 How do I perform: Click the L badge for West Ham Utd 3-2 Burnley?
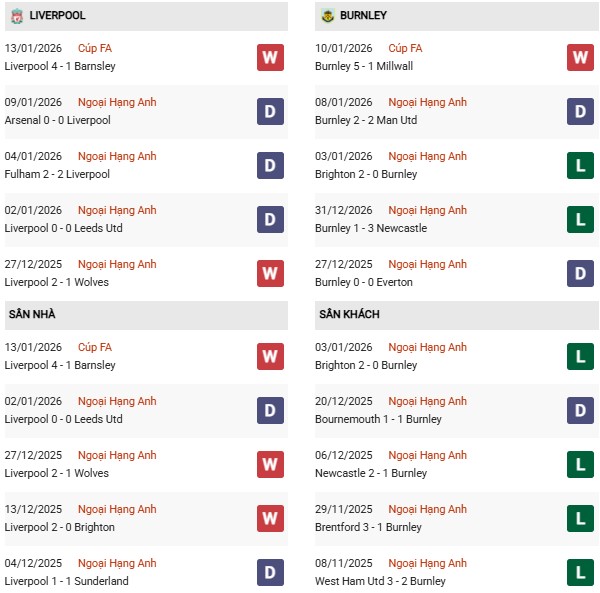pyautogui.click(x=580, y=572)
